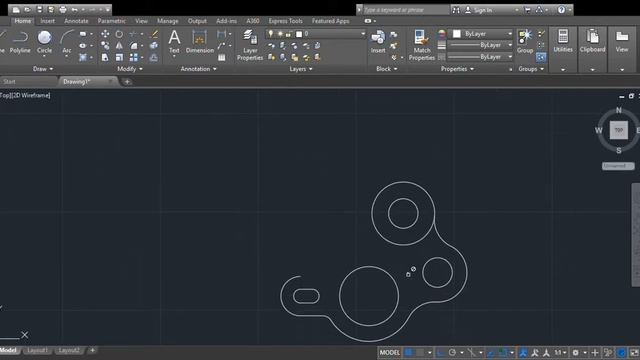This screenshot has width=640, height=360.
Task: Open the Express Tools ribbon tab
Action: pyautogui.click(x=285, y=21)
